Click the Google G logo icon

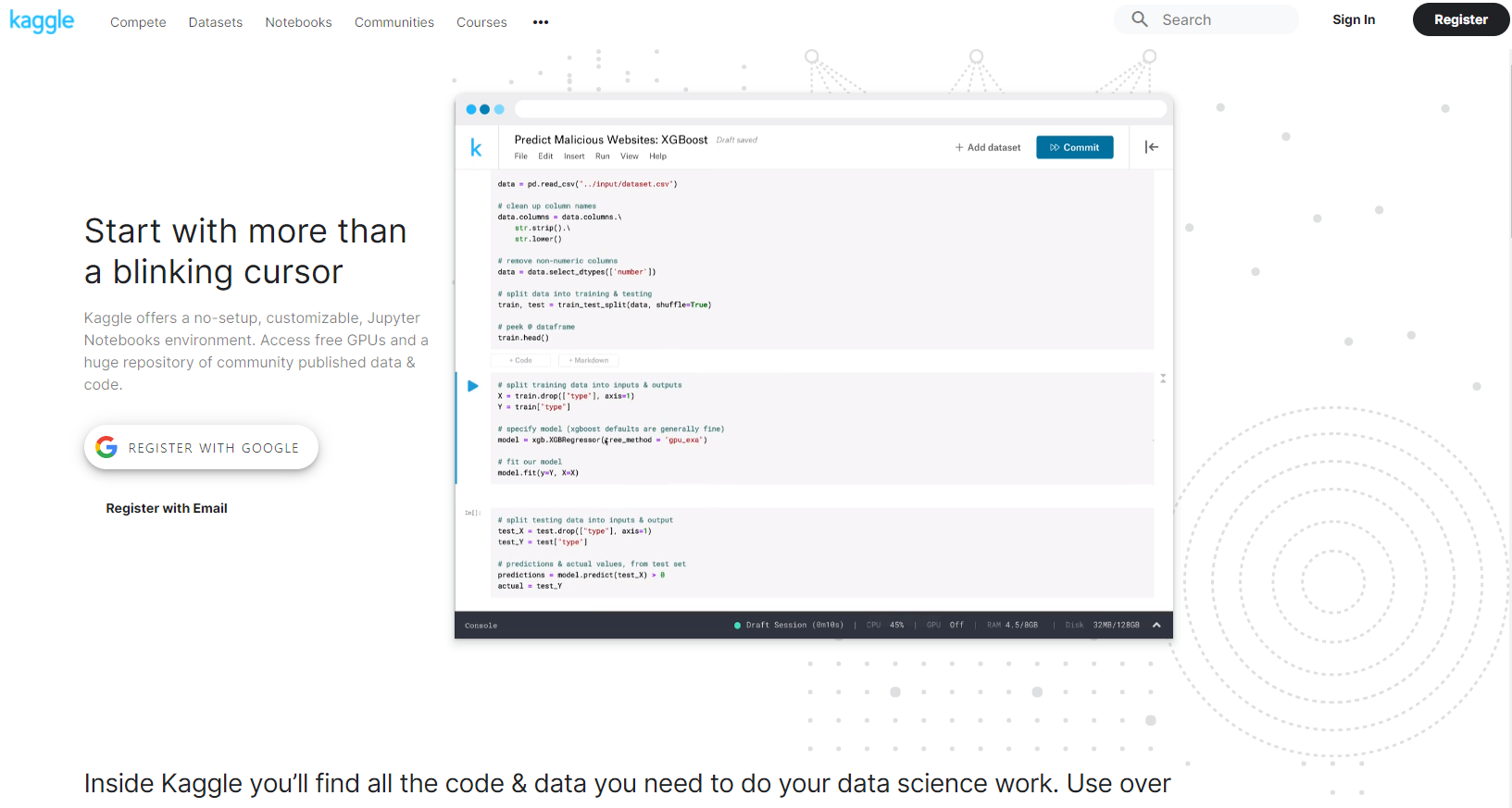106,447
